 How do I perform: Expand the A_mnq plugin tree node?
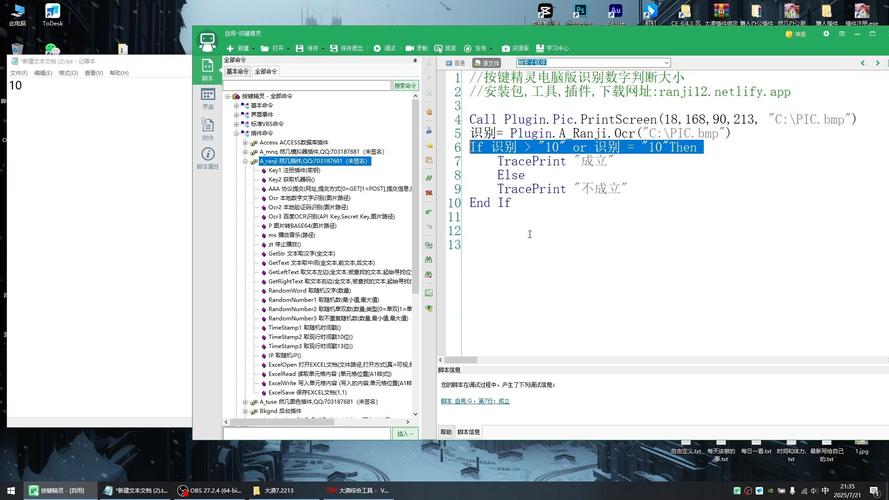pos(245,152)
